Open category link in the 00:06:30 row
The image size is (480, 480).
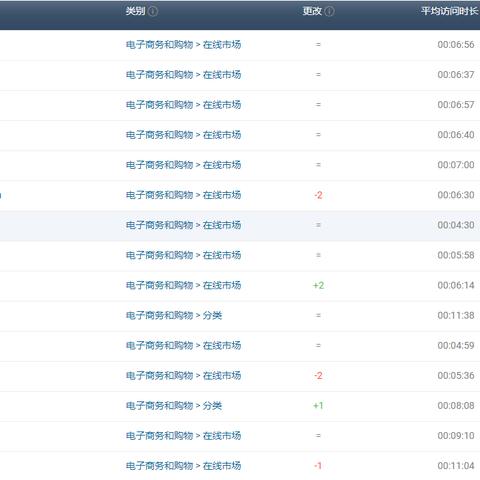183,195
